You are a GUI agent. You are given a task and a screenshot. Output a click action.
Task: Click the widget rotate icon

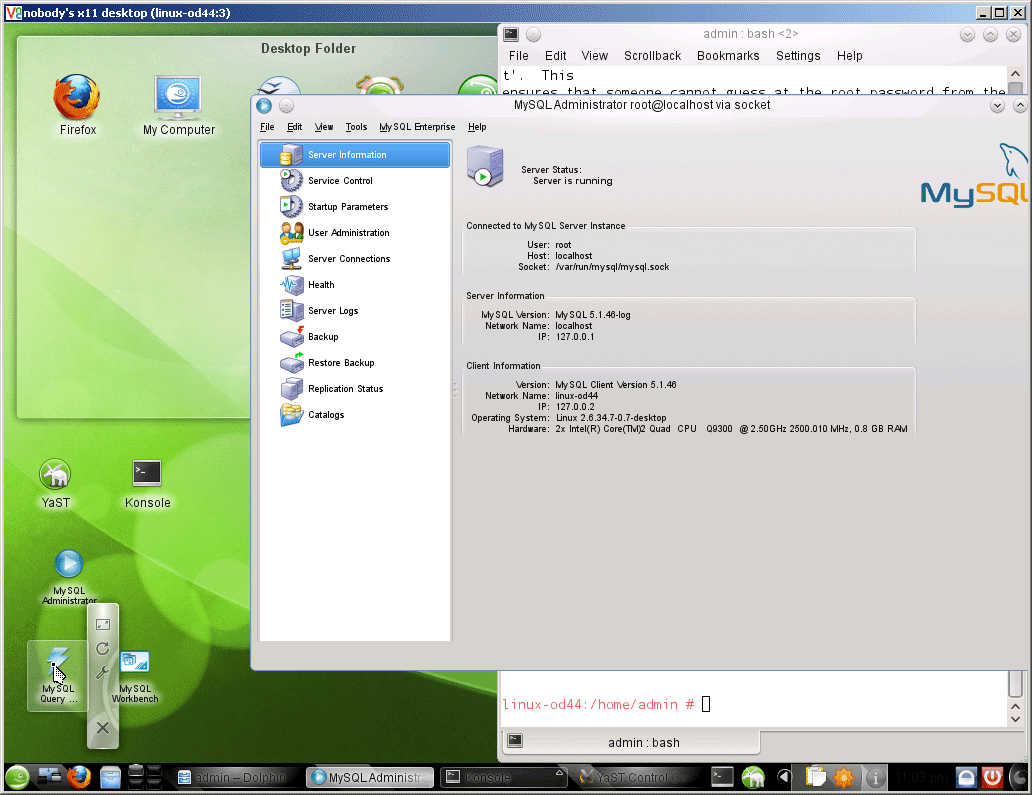tap(103, 649)
